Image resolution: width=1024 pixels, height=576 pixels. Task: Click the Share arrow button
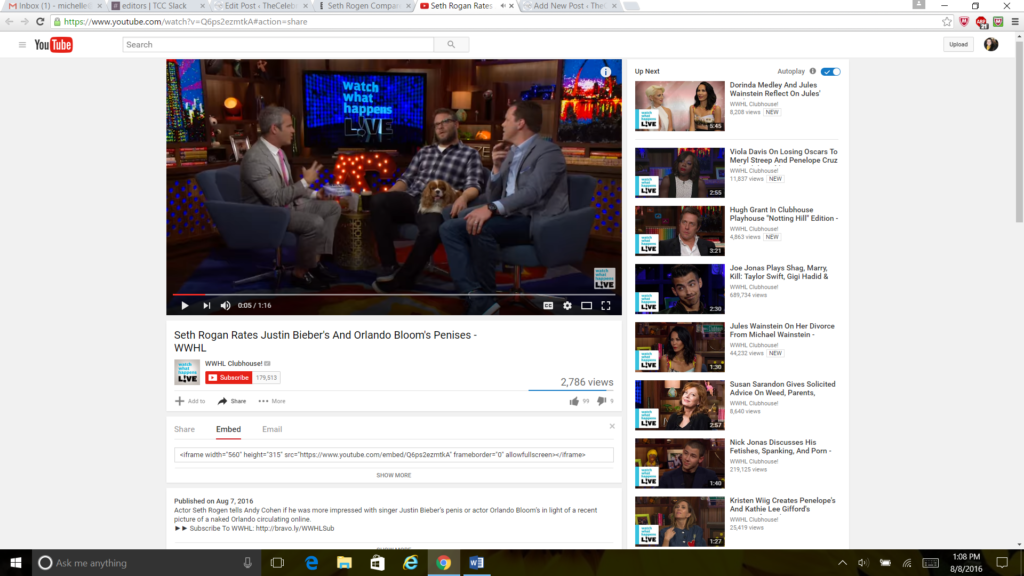232,401
